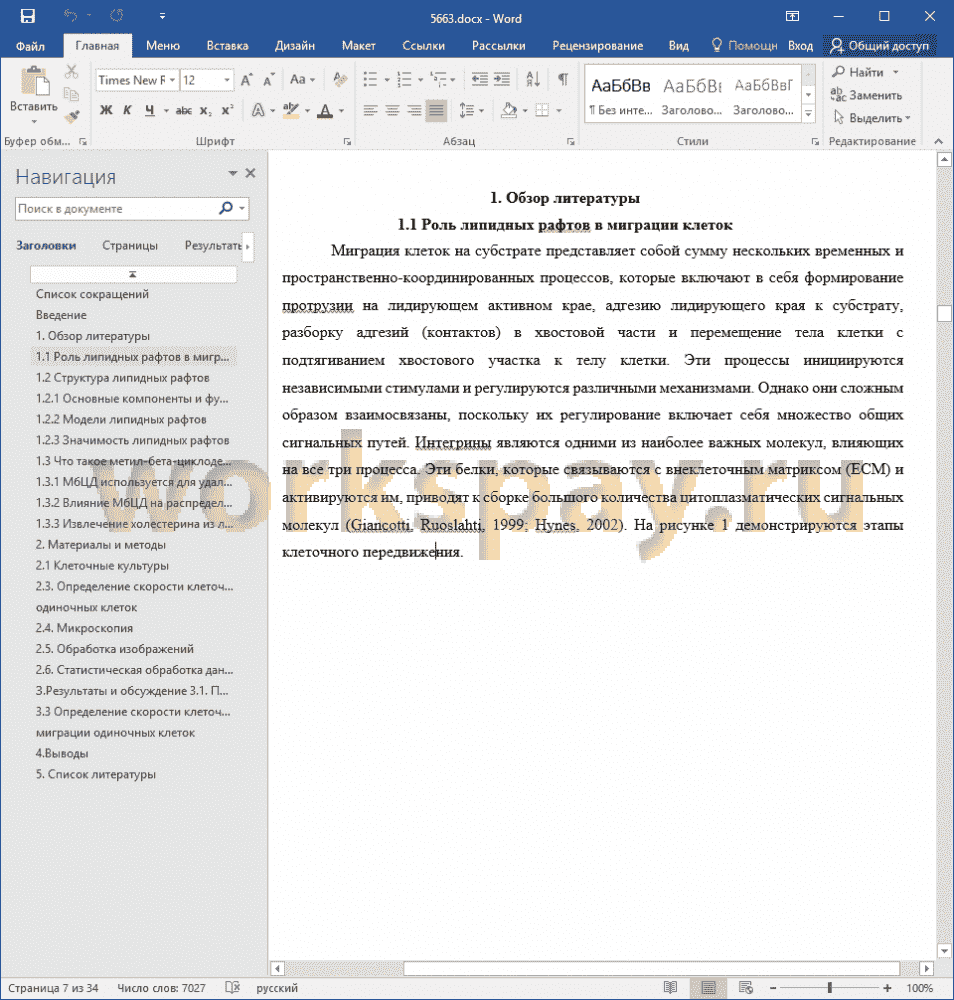Click the search magnifier in the Navigation pane
This screenshot has width=954, height=1000.
226,208
